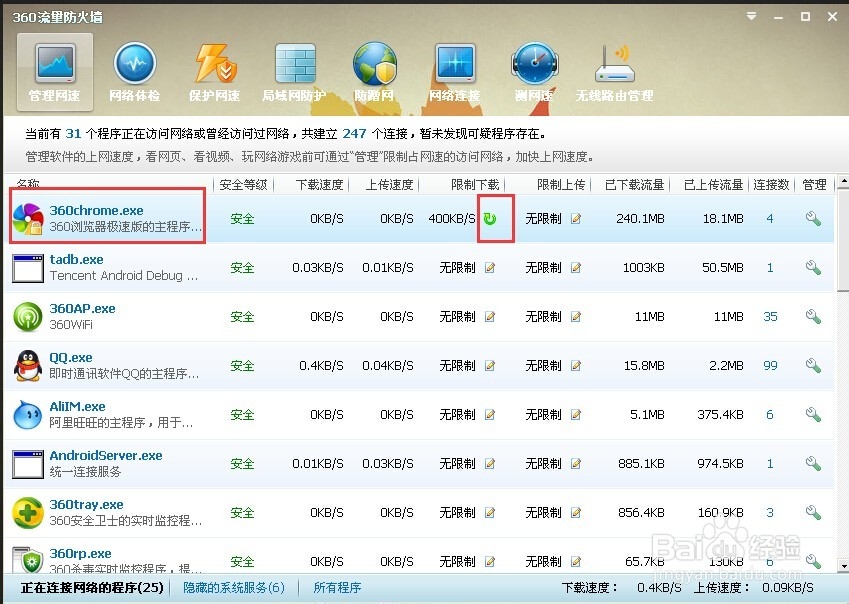
Task: Edit upload limit for 360rp.exe
Action: [x=576, y=561]
